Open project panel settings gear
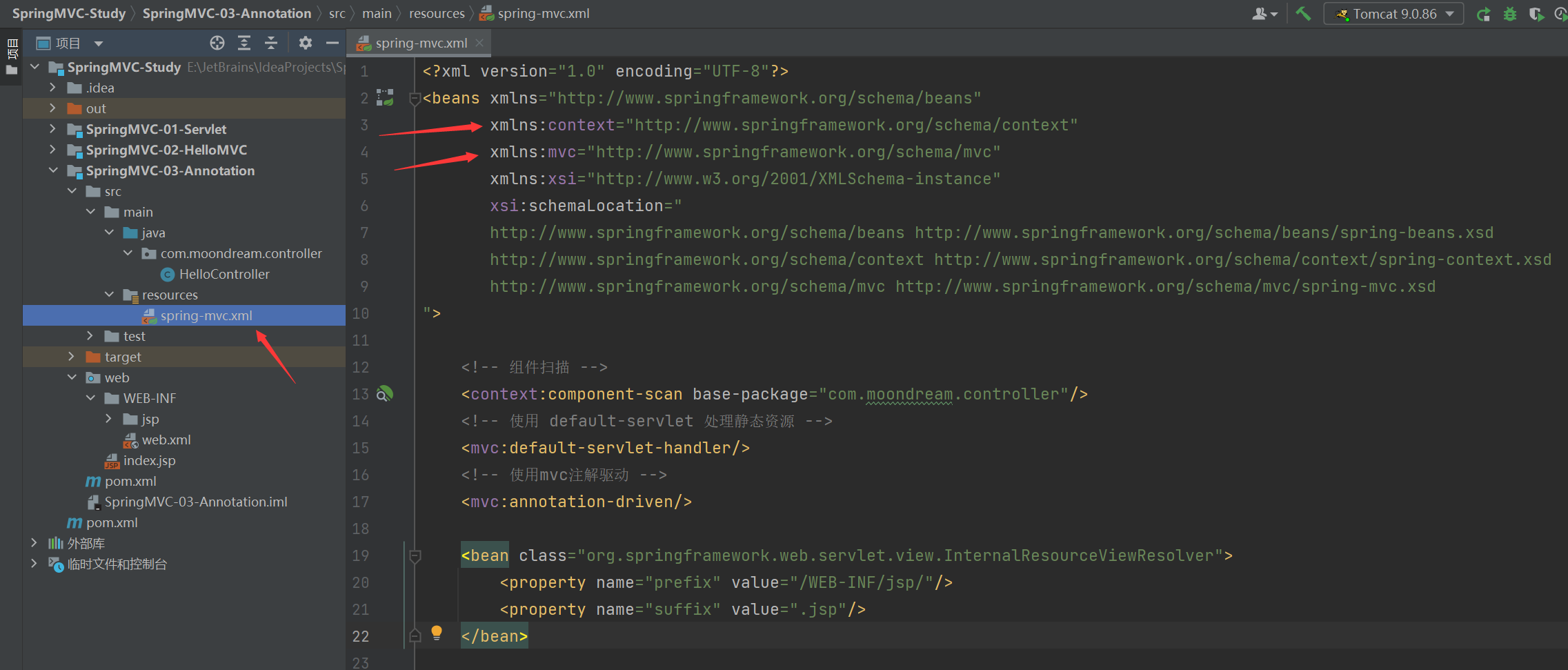Screen dimensions: 1568x670 (306, 43)
